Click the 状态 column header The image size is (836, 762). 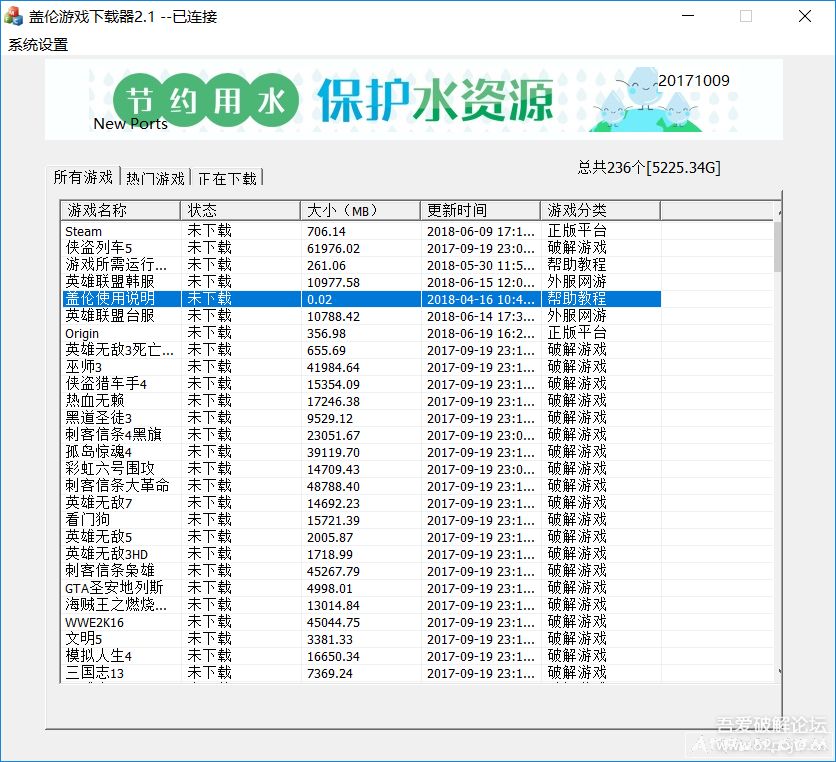tap(240, 210)
